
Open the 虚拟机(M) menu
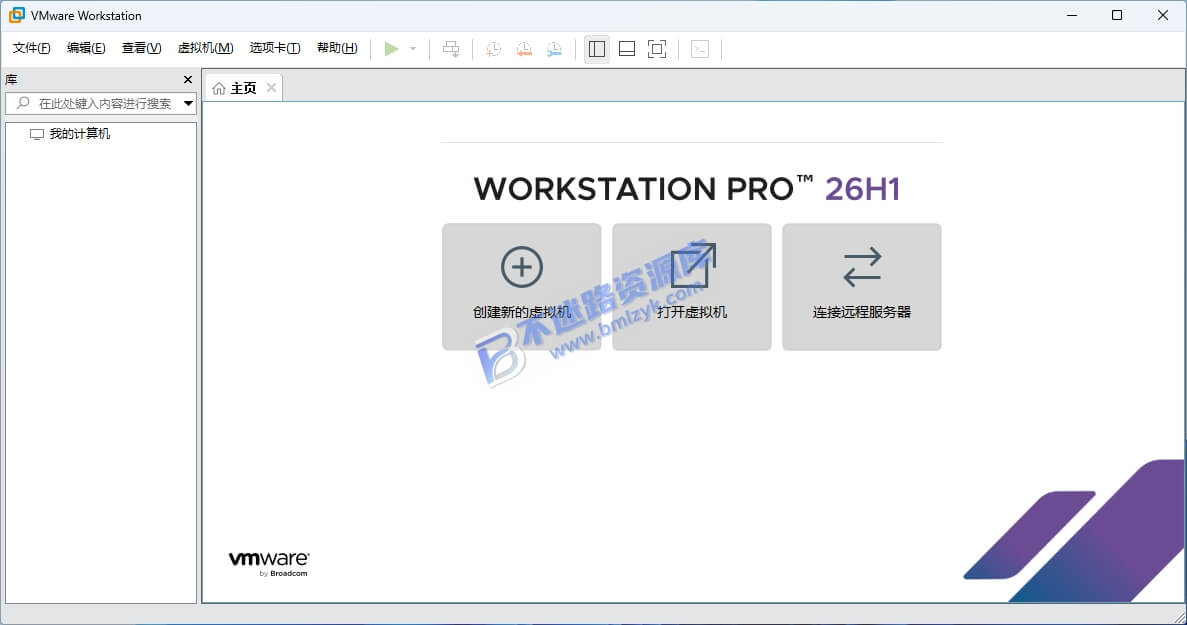click(x=205, y=48)
